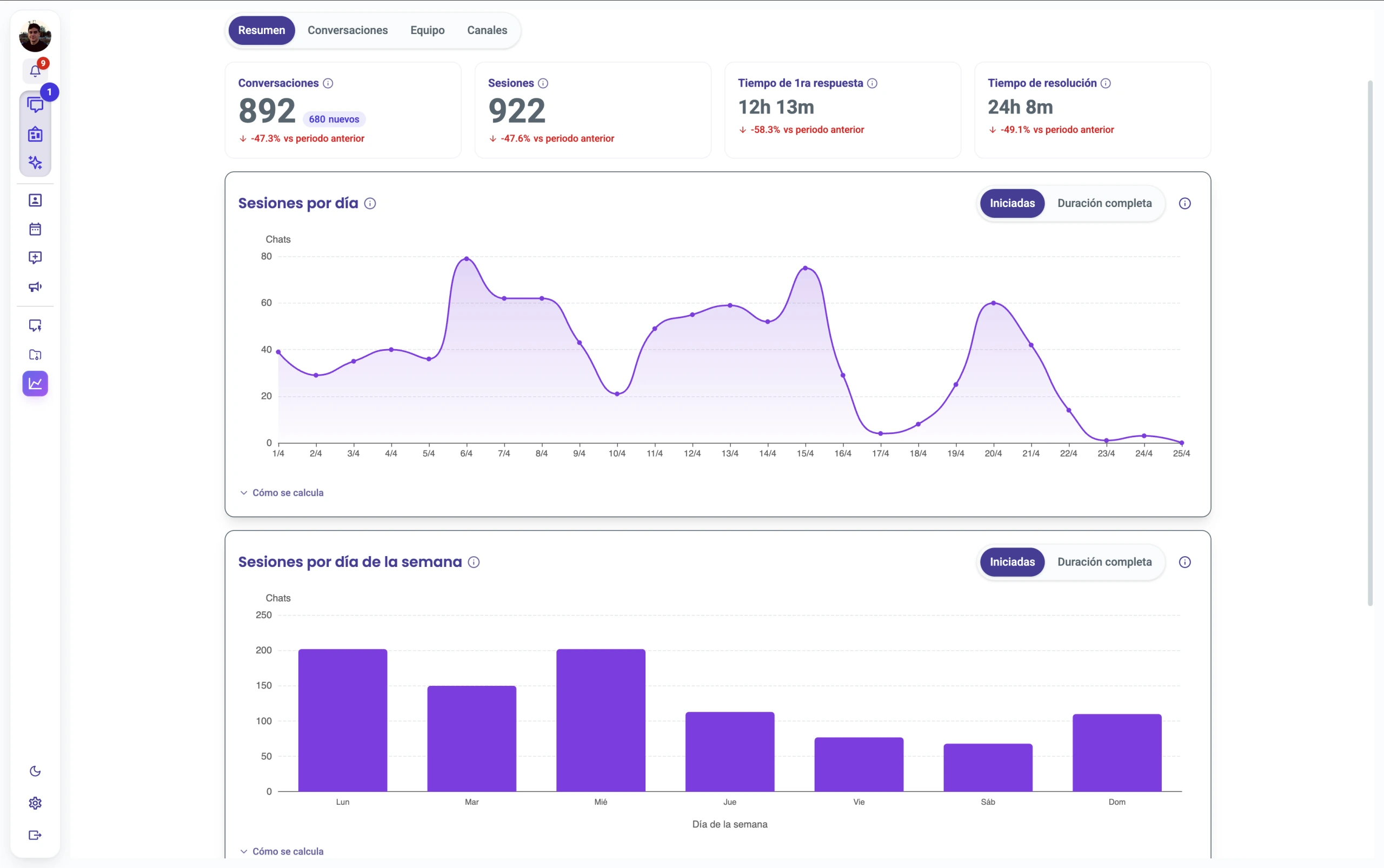Click the Mar bar in weekday chart
The height and width of the screenshot is (868, 1384).
coord(471,739)
